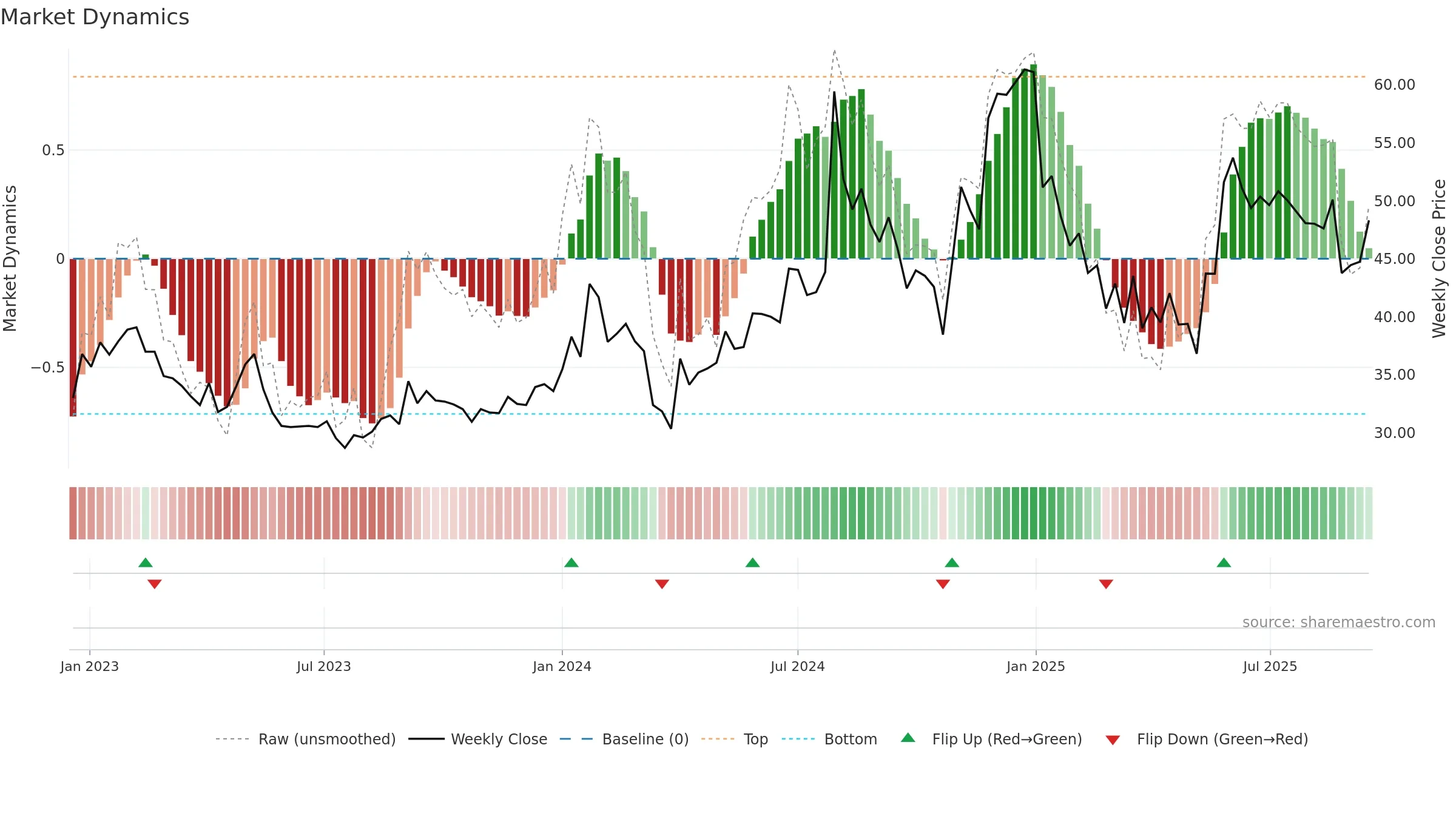Click the 60.00 price tick label
Image resolution: width=1456 pixels, height=819 pixels.
(1395, 84)
